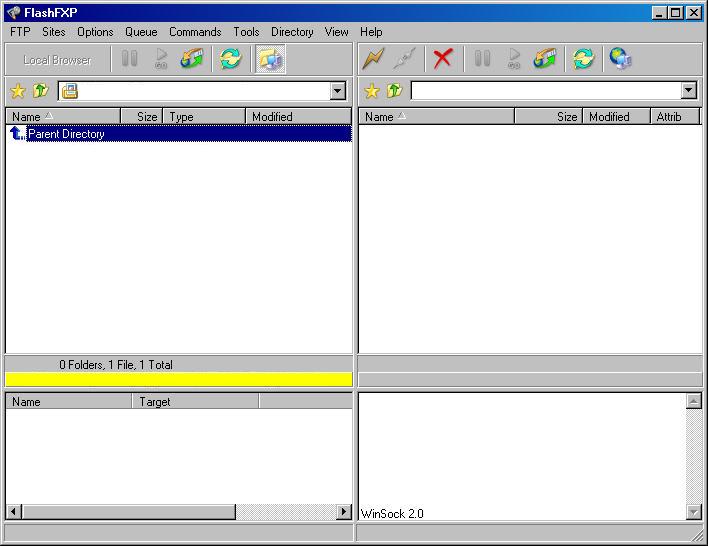Minimize the FlashFXP window
Screen dimensions: 708x546
(x=660, y=13)
